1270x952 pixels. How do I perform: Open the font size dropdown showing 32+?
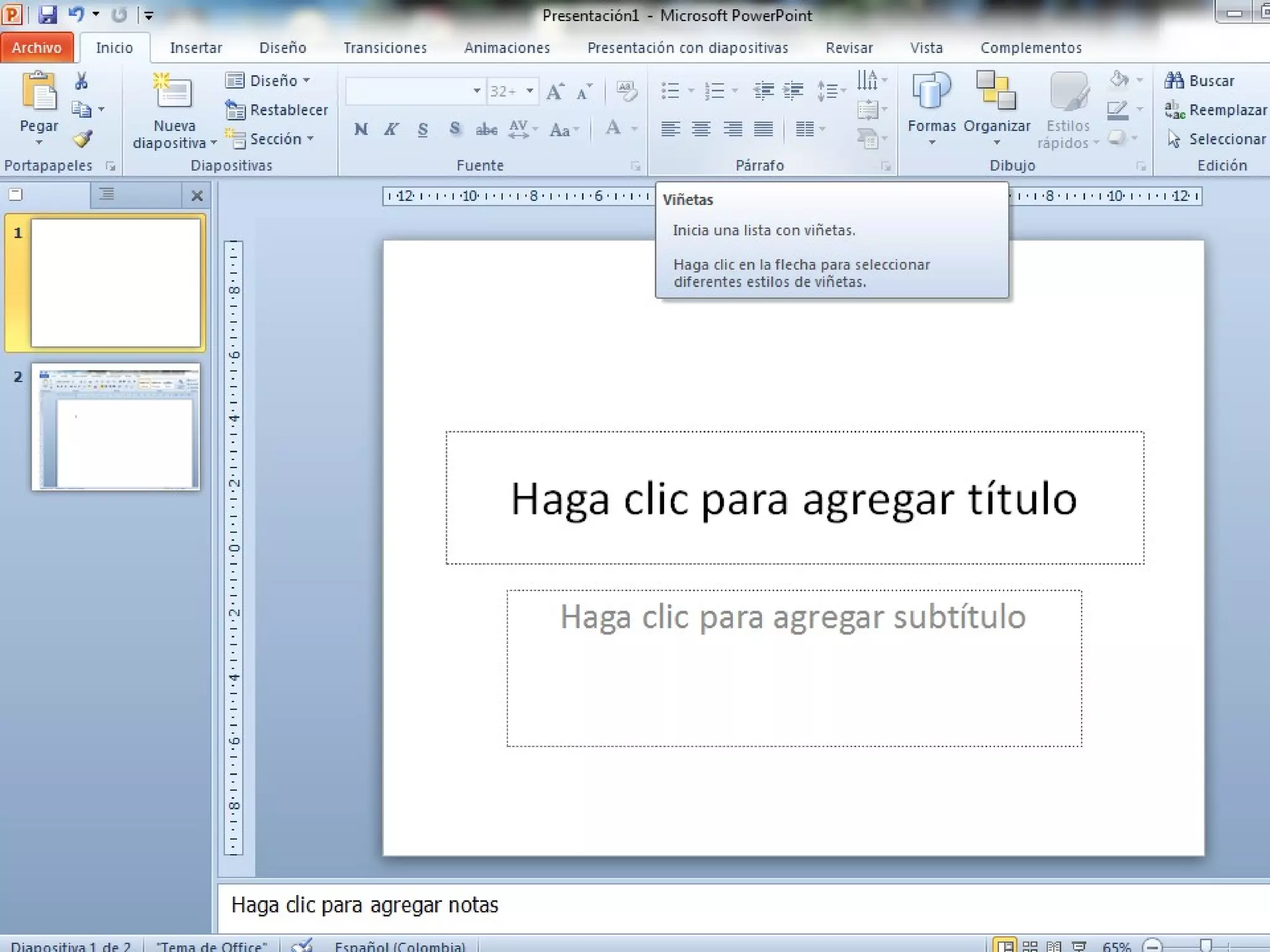click(x=530, y=91)
